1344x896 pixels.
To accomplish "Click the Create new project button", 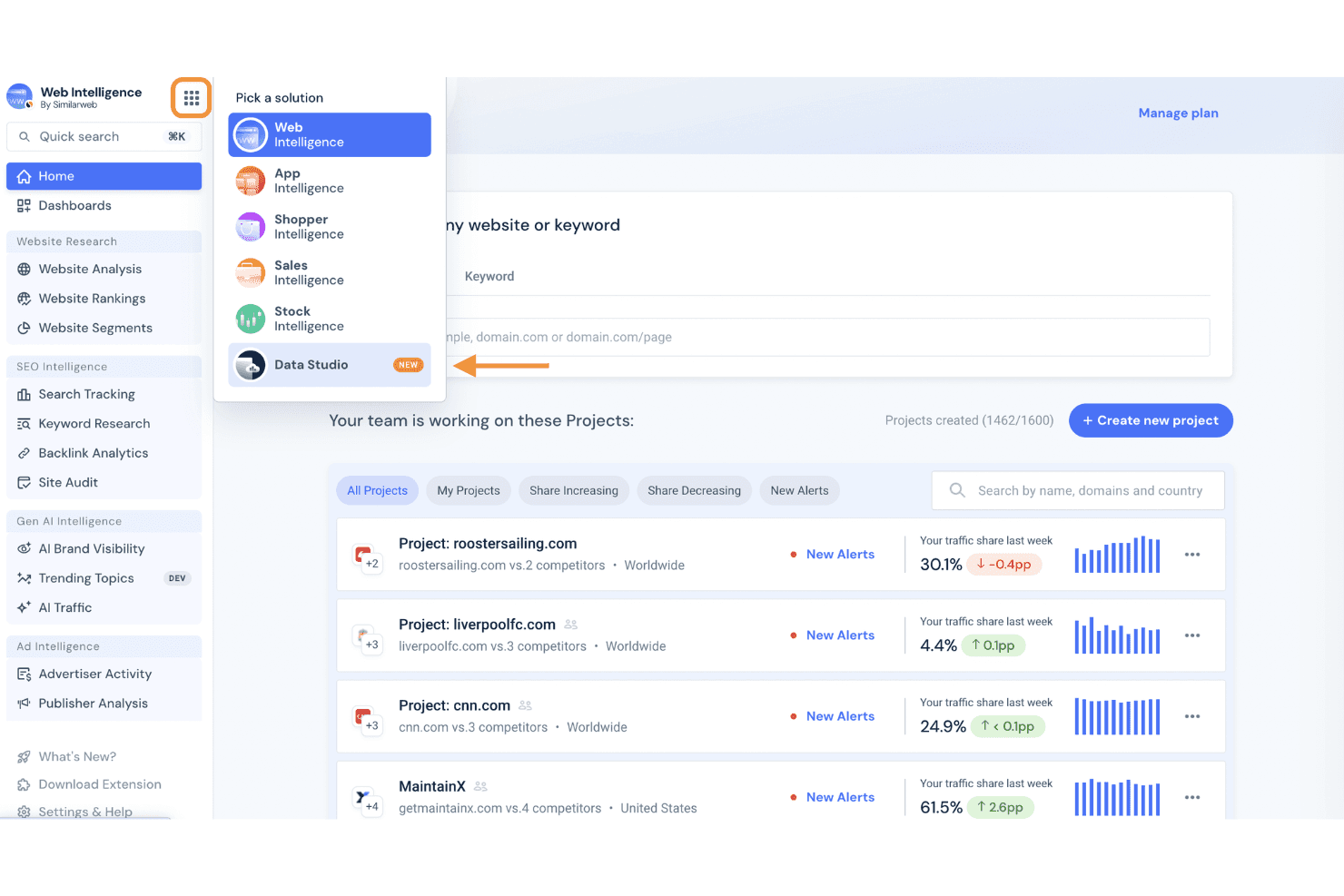I will click(1151, 420).
